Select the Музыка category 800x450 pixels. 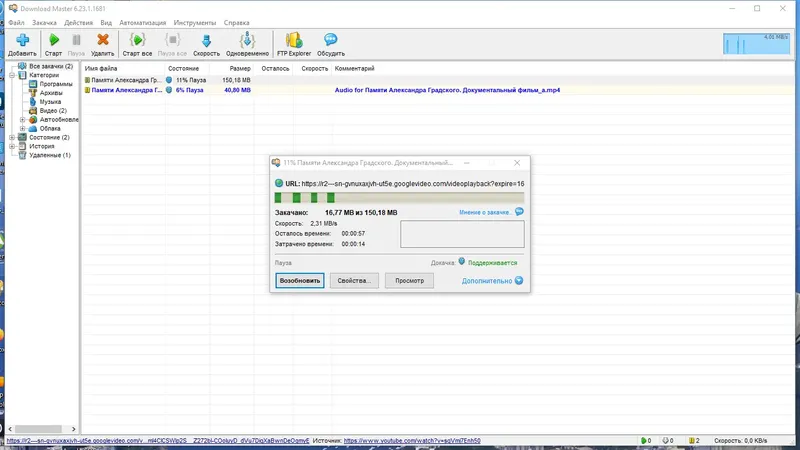(51, 102)
